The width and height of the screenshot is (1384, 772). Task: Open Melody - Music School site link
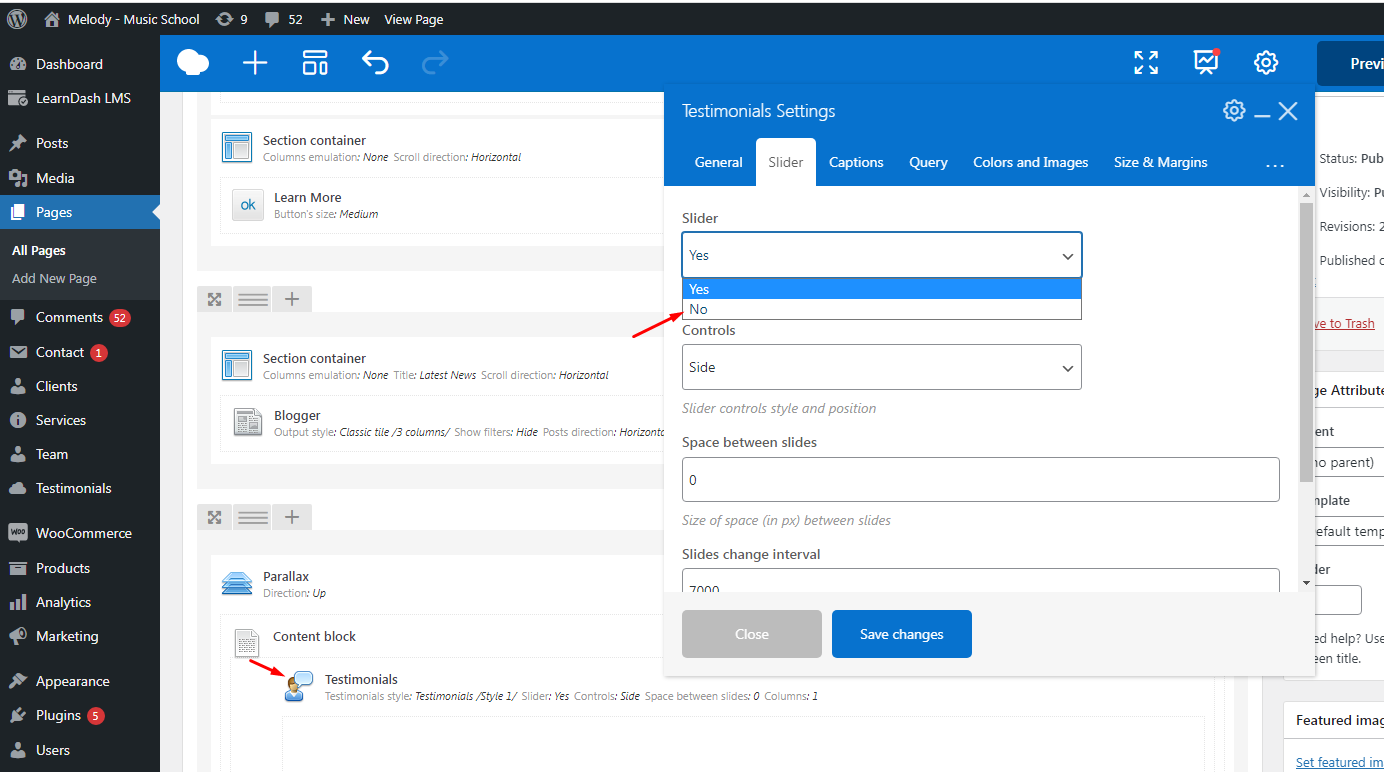pos(122,19)
